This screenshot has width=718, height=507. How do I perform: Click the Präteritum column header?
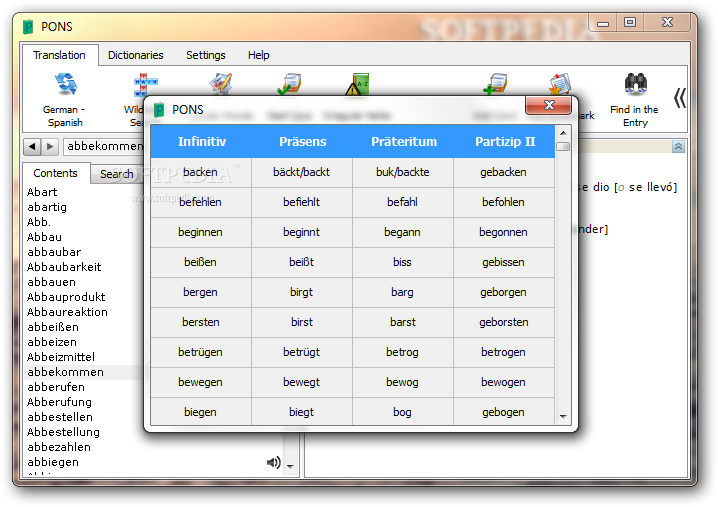click(x=403, y=142)
